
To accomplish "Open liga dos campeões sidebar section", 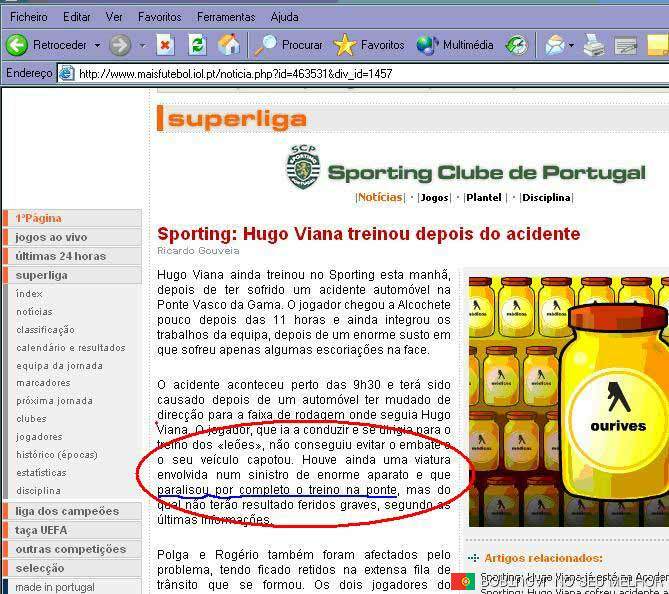I will (x=72, y=511).
